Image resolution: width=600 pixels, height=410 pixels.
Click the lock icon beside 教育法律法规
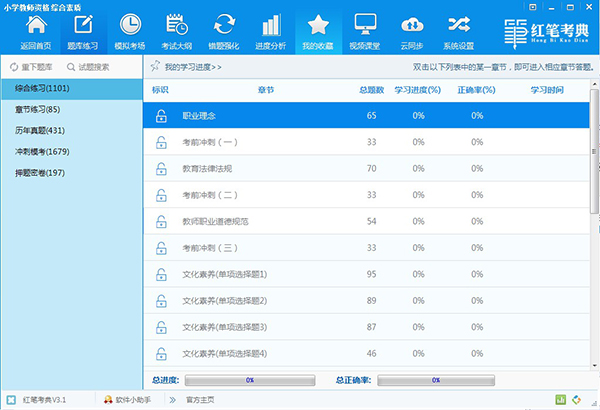click(160, 169)
